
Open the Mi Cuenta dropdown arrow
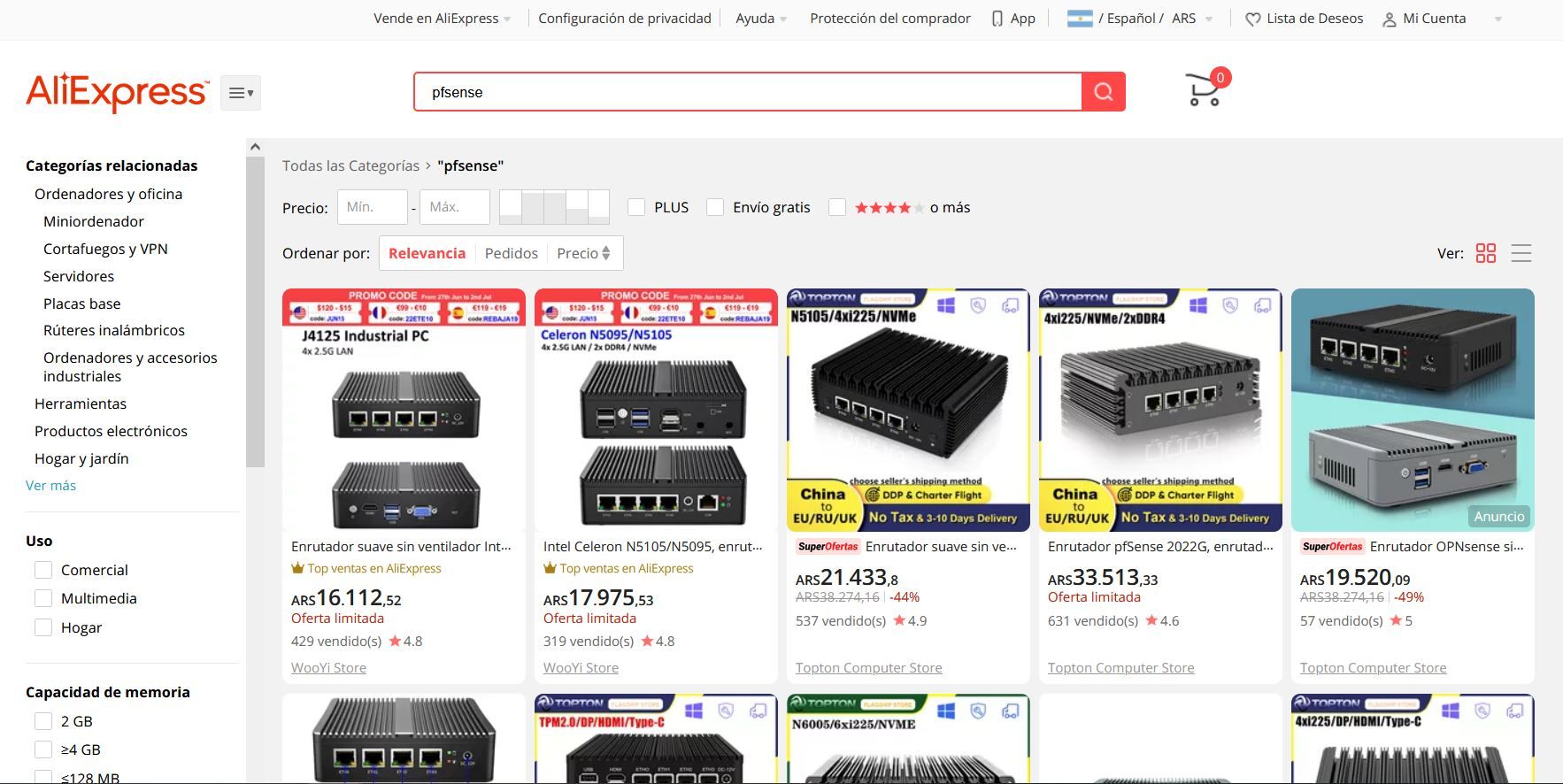tap(1498, 19)
